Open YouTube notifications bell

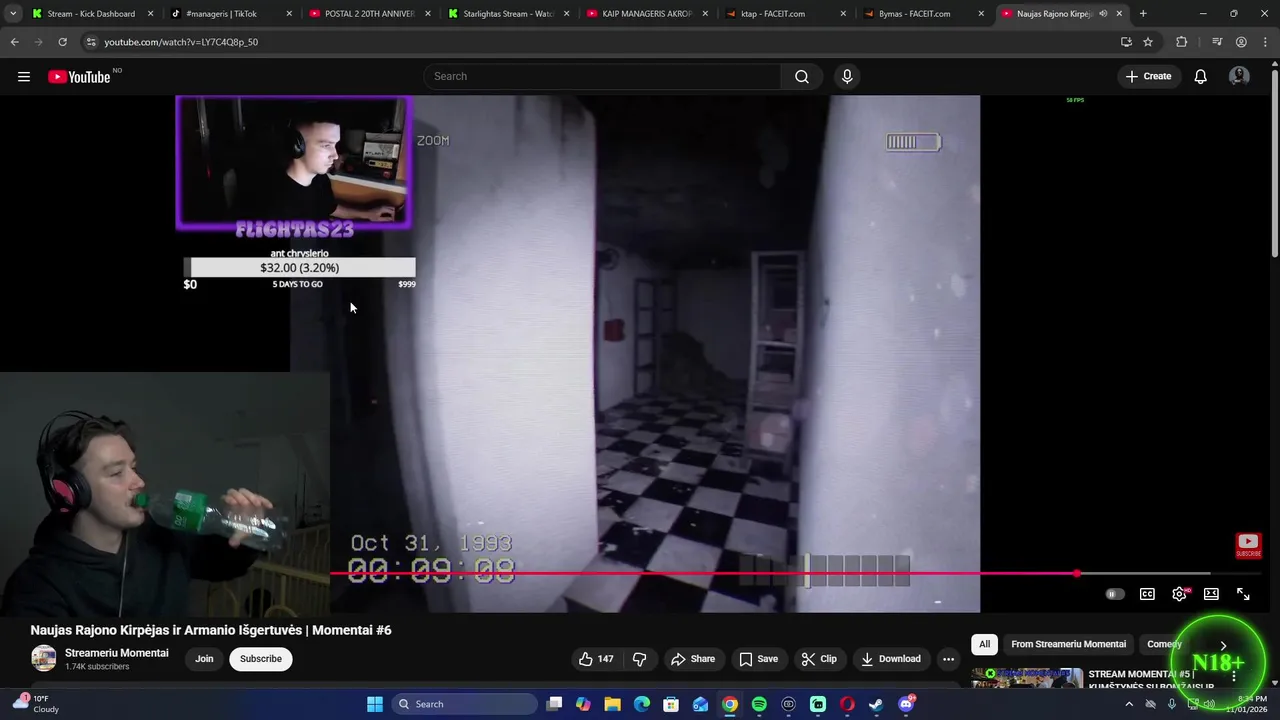1201,77
